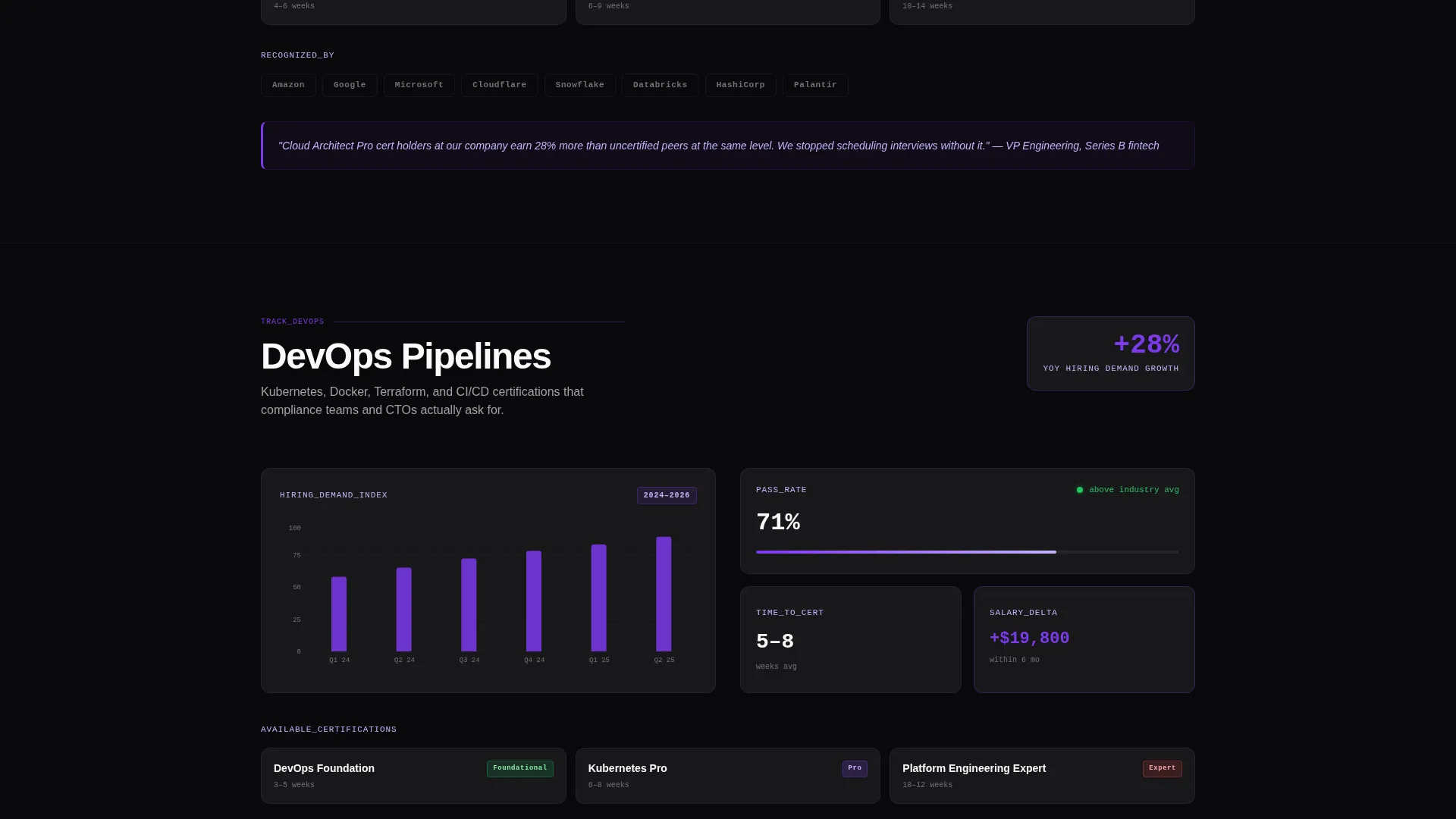Click the 71% pass rate value
Image resolution: width=1456 pixels, height=819 pixels.
[x=778, y=522]
